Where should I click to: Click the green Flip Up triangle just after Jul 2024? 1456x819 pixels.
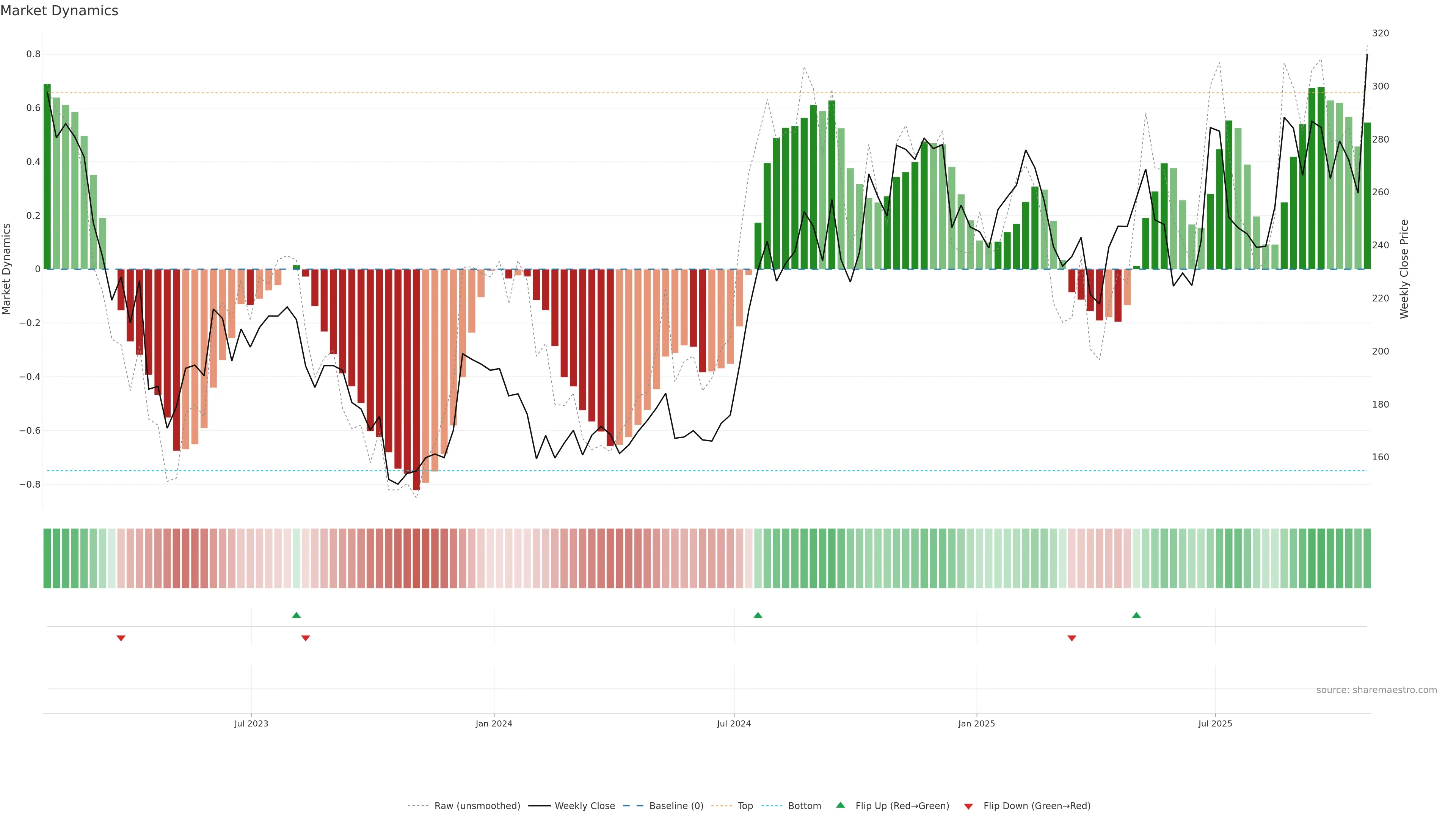(x=758, y=615)
